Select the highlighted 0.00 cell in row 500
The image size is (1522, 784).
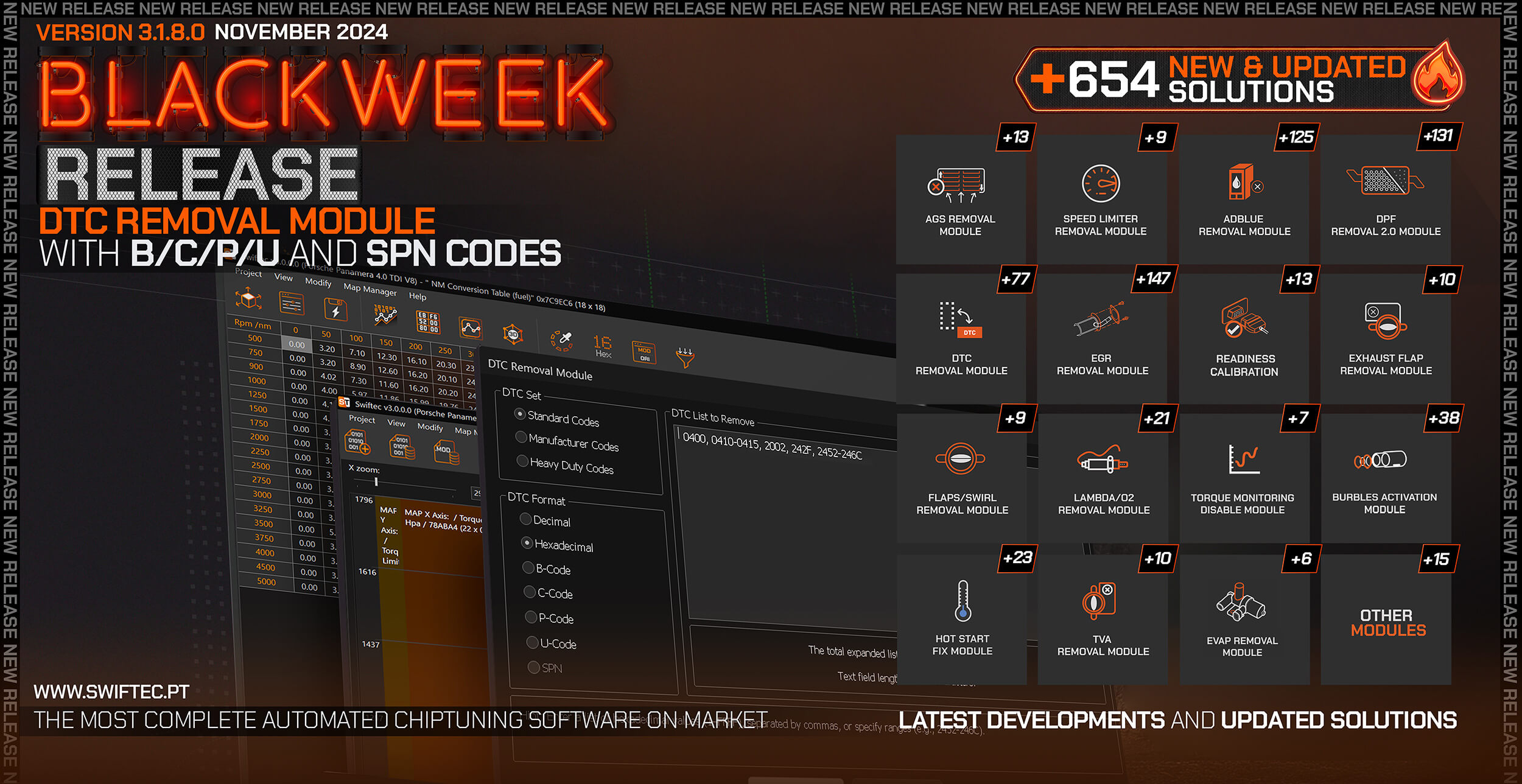[x=296, y=345]
